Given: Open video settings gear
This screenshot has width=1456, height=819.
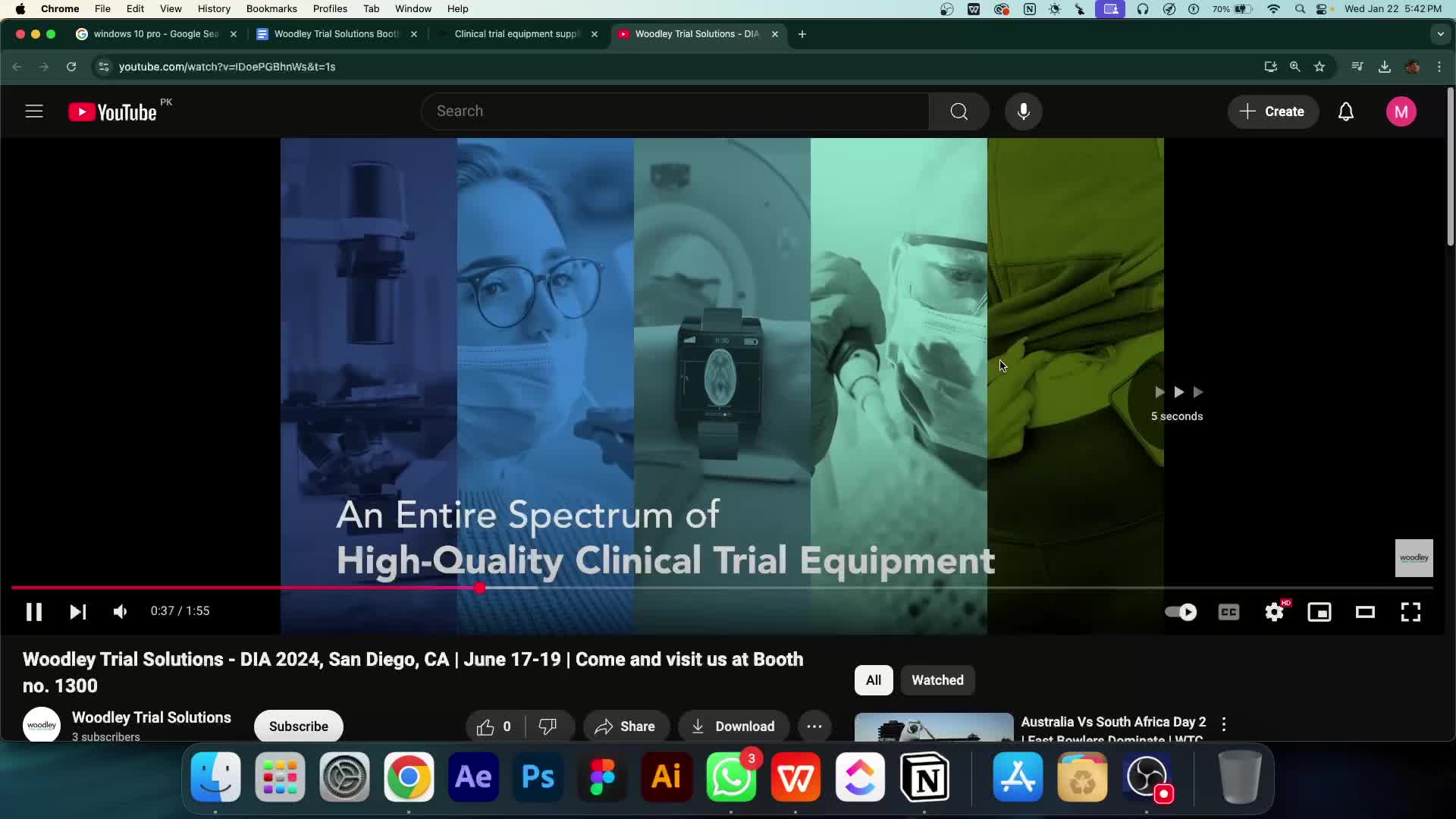Looking at the screenshot, I should [1274, 612].
